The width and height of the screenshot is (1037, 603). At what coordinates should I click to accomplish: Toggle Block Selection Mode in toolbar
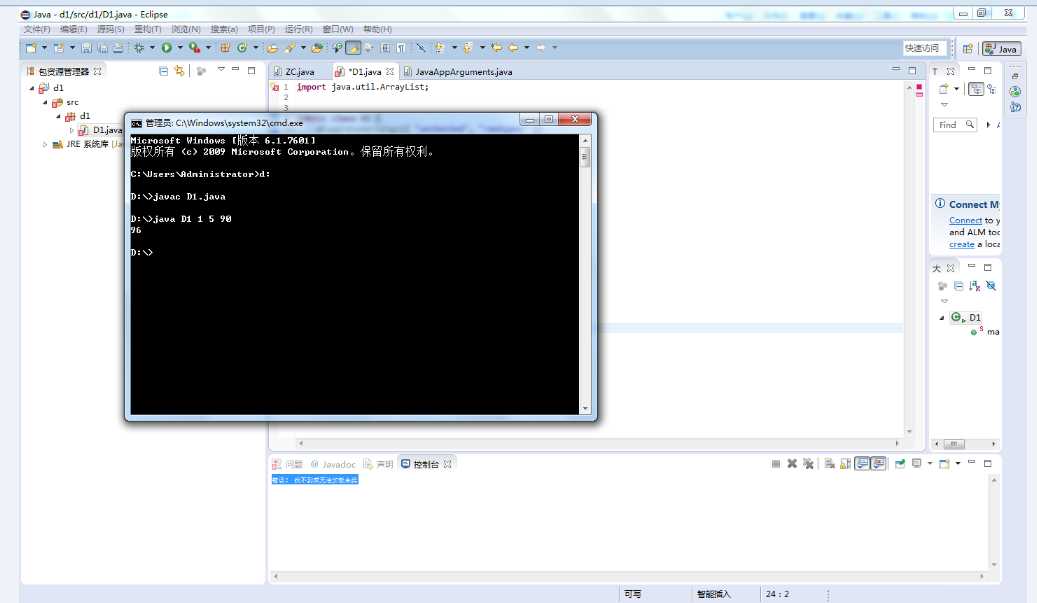click(385, 48)
